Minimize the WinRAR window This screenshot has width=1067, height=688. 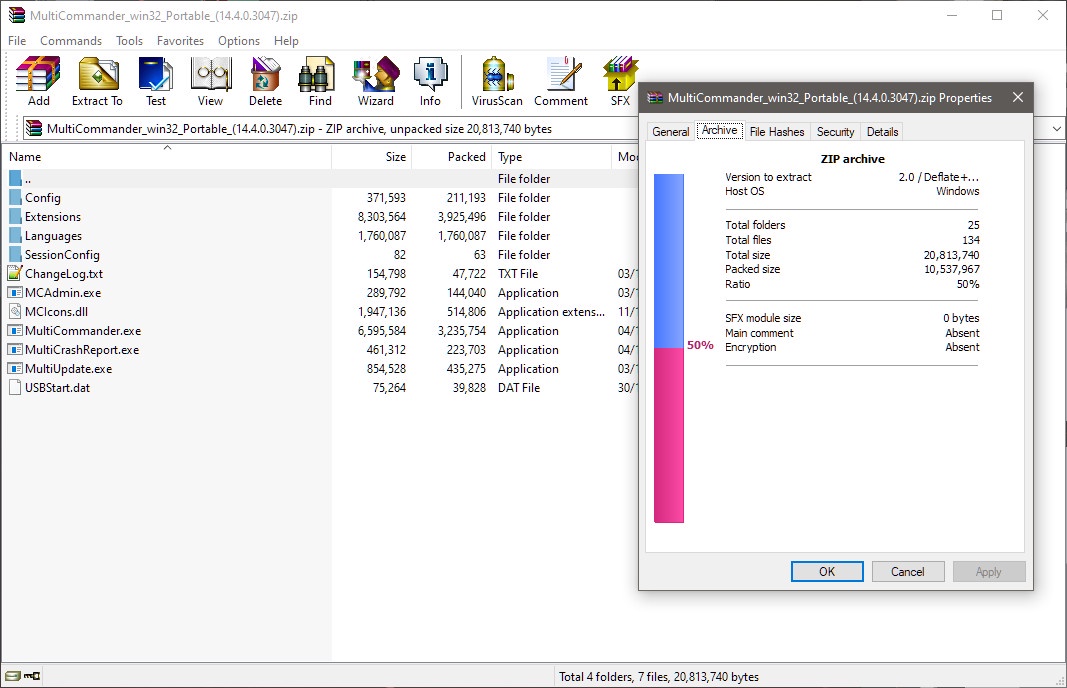(x=952, y=15)
